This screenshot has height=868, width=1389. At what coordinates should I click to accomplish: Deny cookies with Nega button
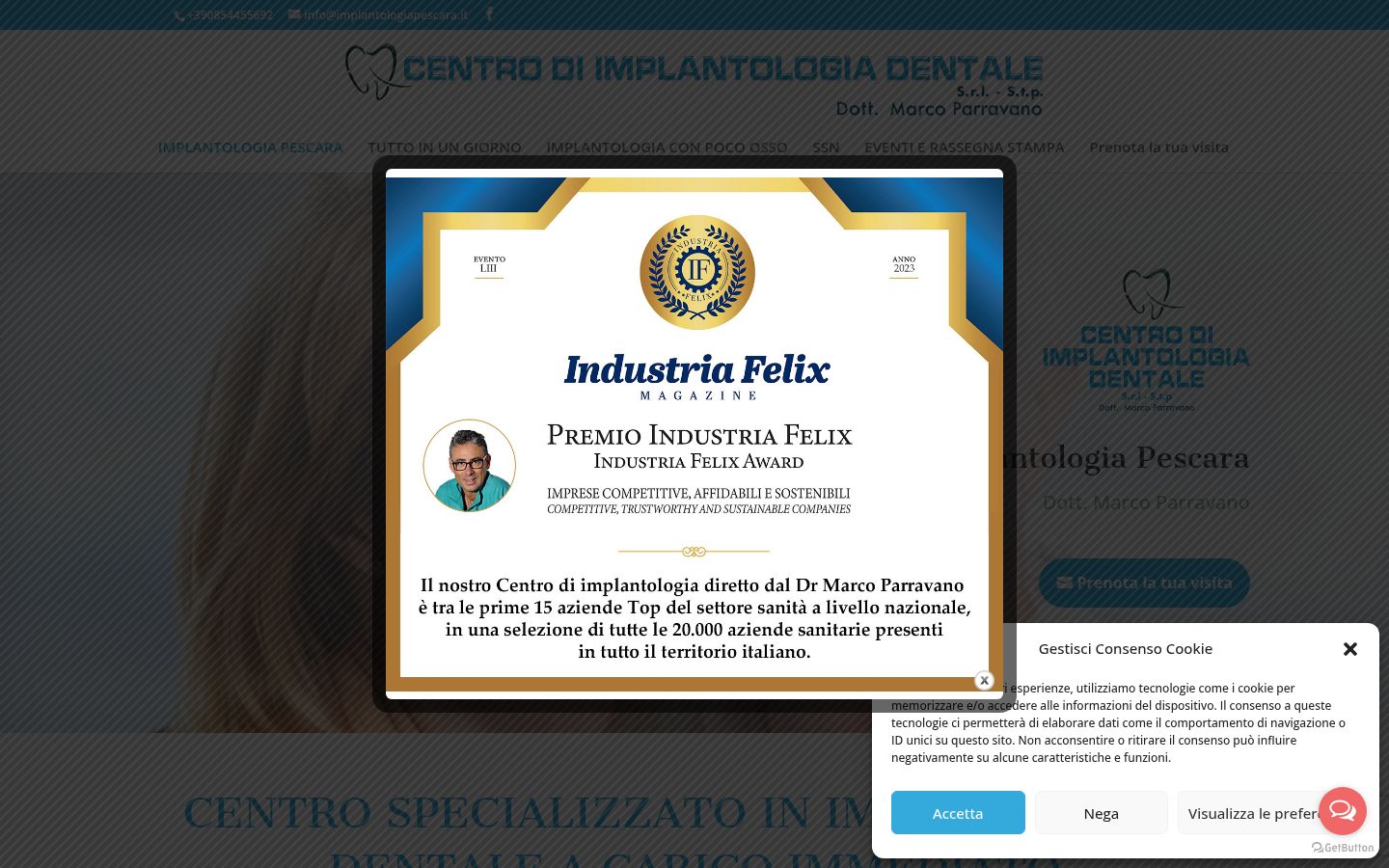[1101, 813]
